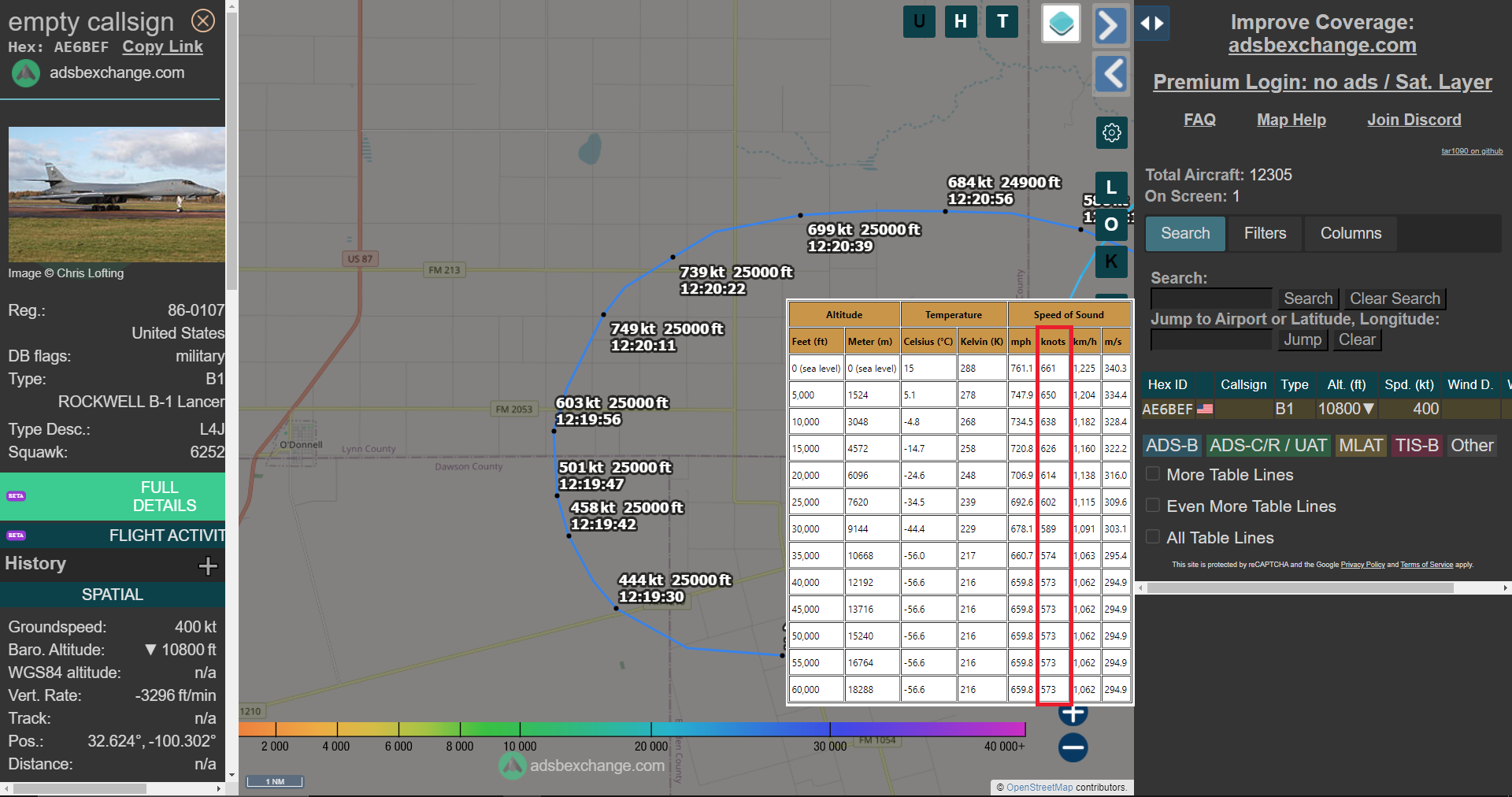Open the map layer selector icon
Screen dimensions: 1512x797
tap(1061, 23)
